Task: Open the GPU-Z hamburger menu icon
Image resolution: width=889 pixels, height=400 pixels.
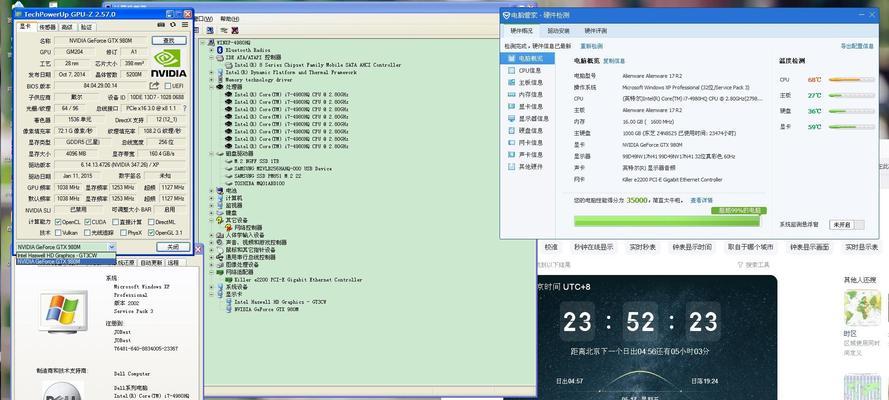Action: (x=184, y=25)
